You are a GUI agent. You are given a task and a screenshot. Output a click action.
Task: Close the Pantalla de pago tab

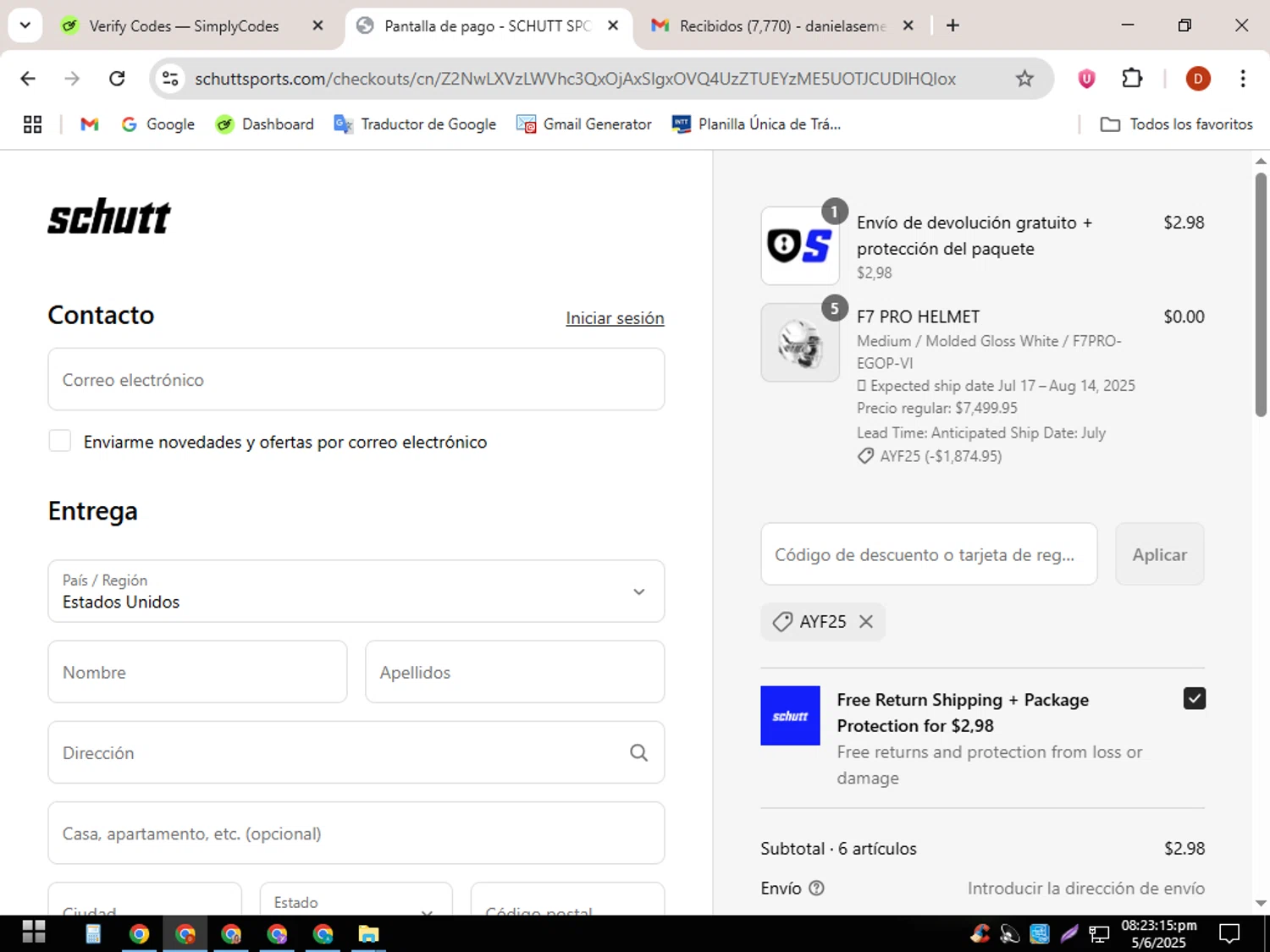tap(613, 26)
